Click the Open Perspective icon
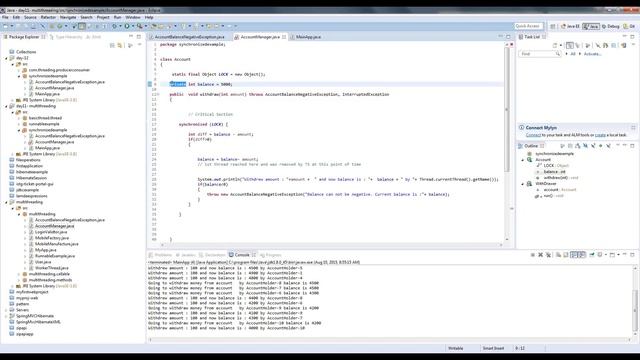640x360 pixels. coord(553,26)
